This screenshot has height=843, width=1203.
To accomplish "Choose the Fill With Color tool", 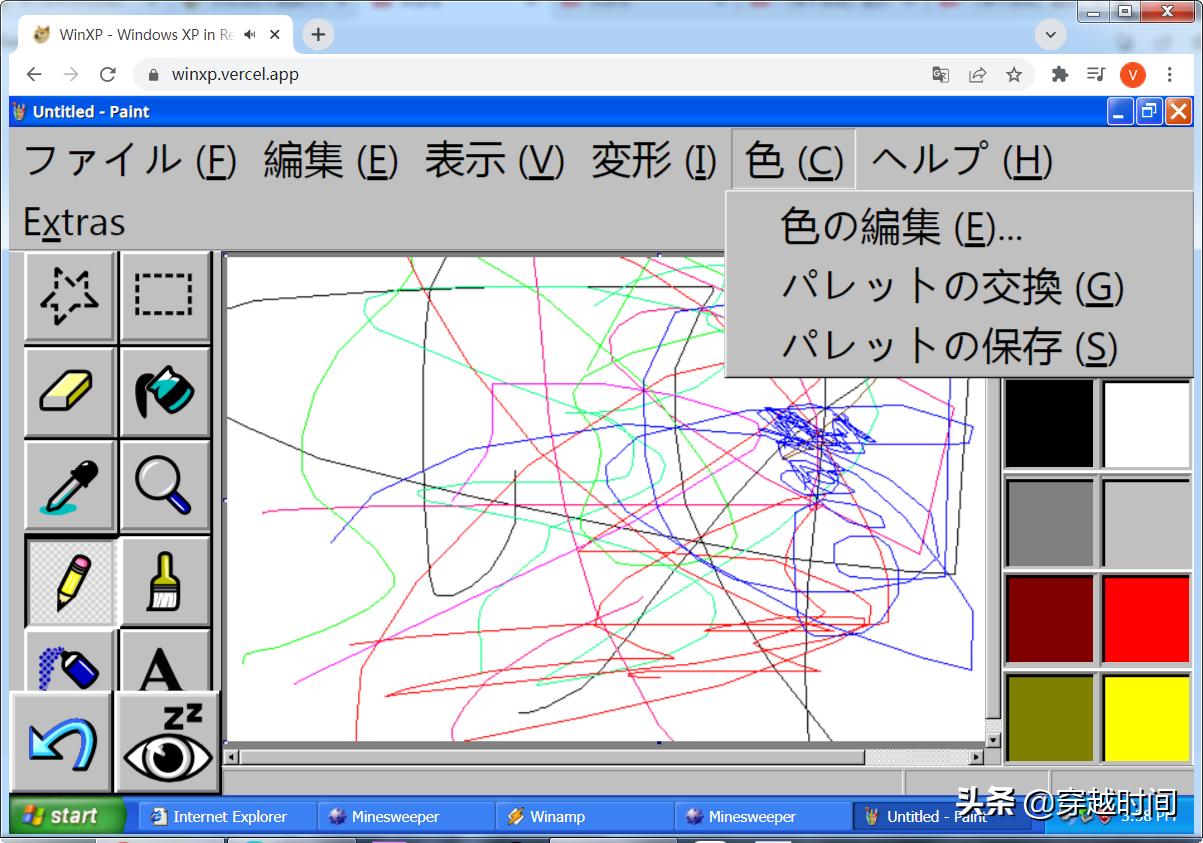I will point(165,392).
